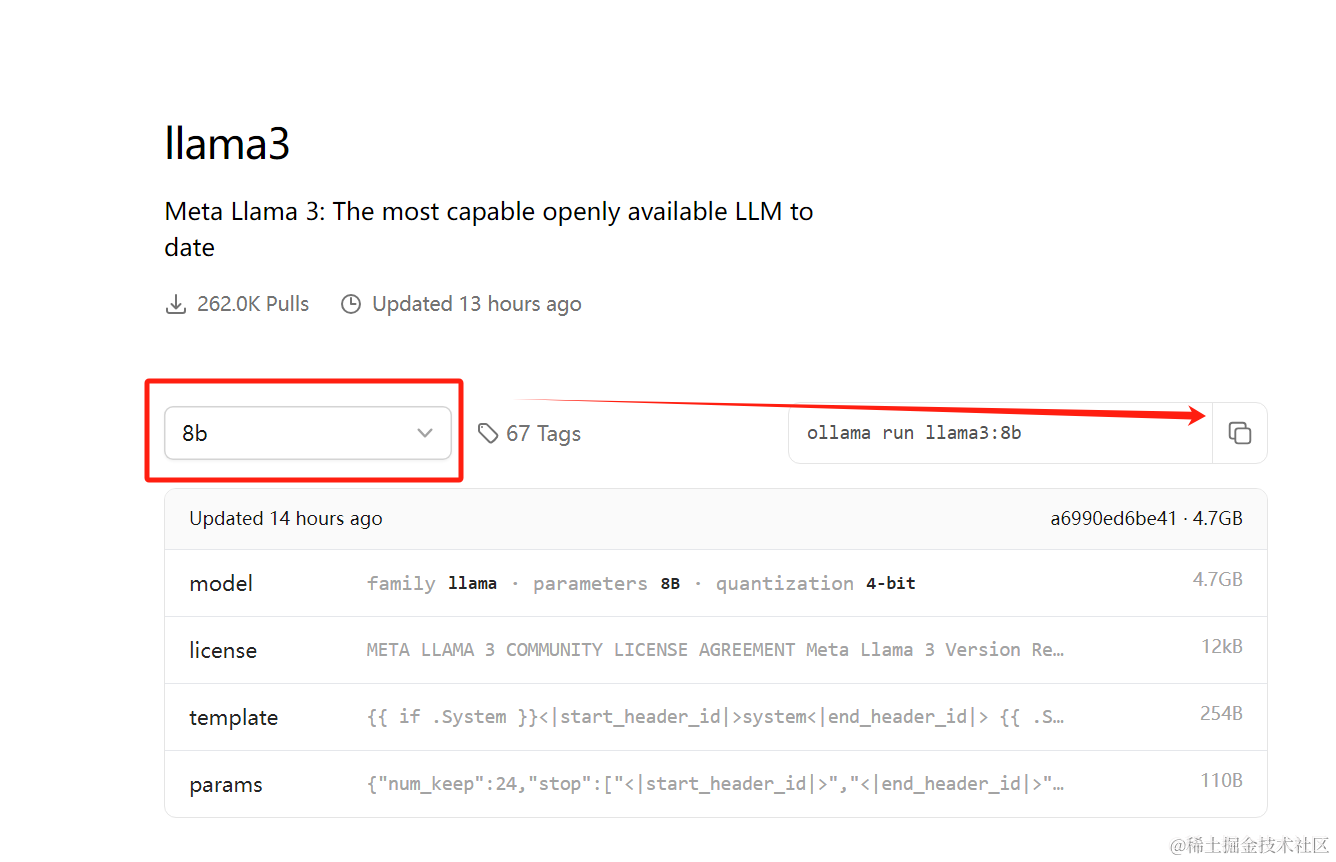
Task: Click the 12kB size on license row
Action: point(1221,647)
